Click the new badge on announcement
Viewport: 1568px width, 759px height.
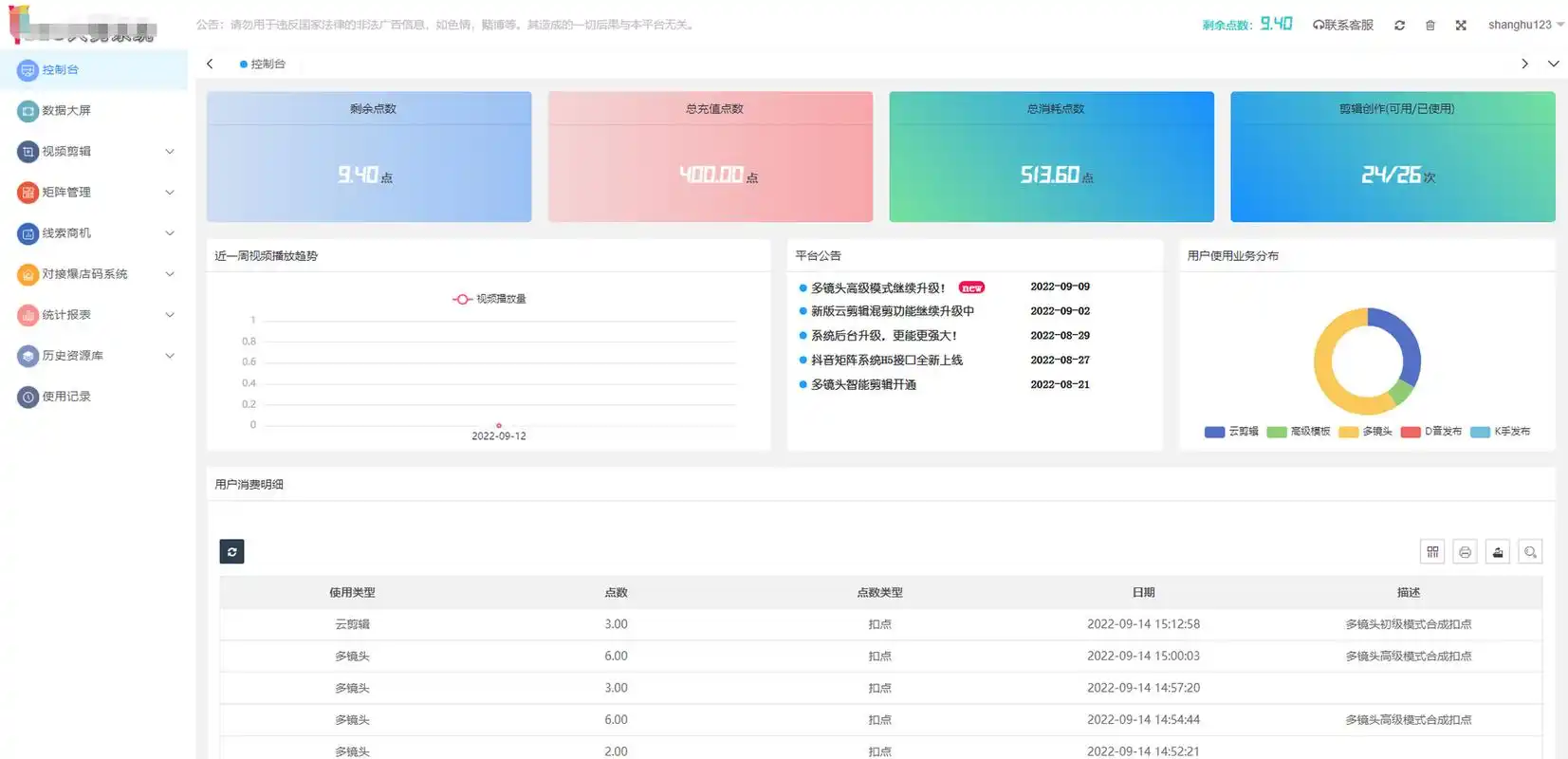coord(971,288)
